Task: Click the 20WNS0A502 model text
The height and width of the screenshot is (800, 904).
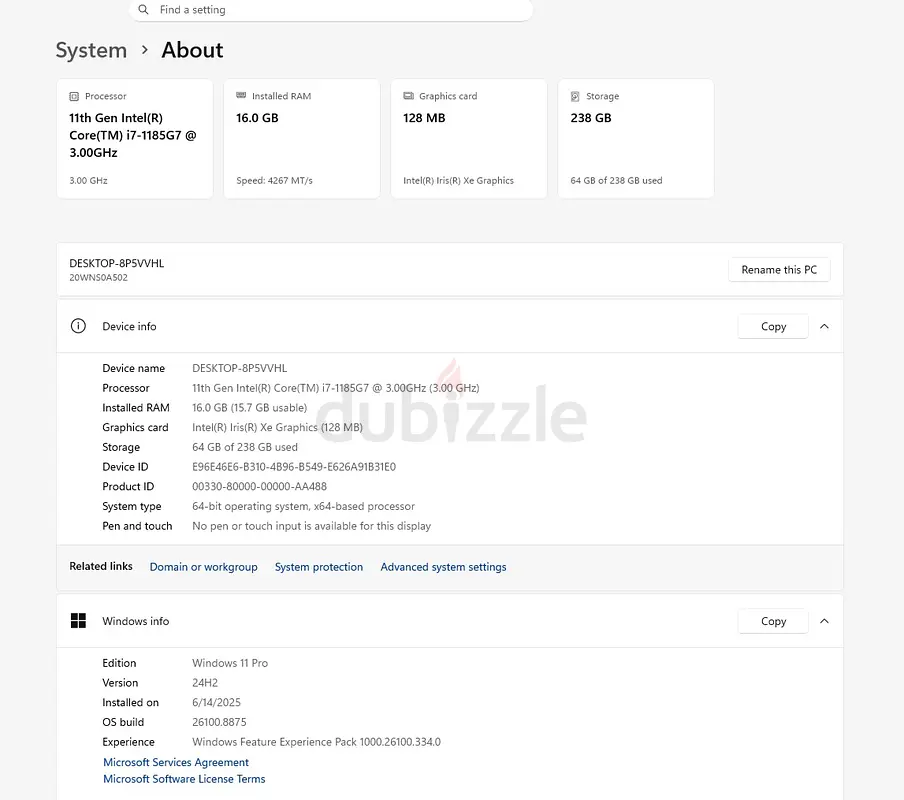Action: (99, 277)
